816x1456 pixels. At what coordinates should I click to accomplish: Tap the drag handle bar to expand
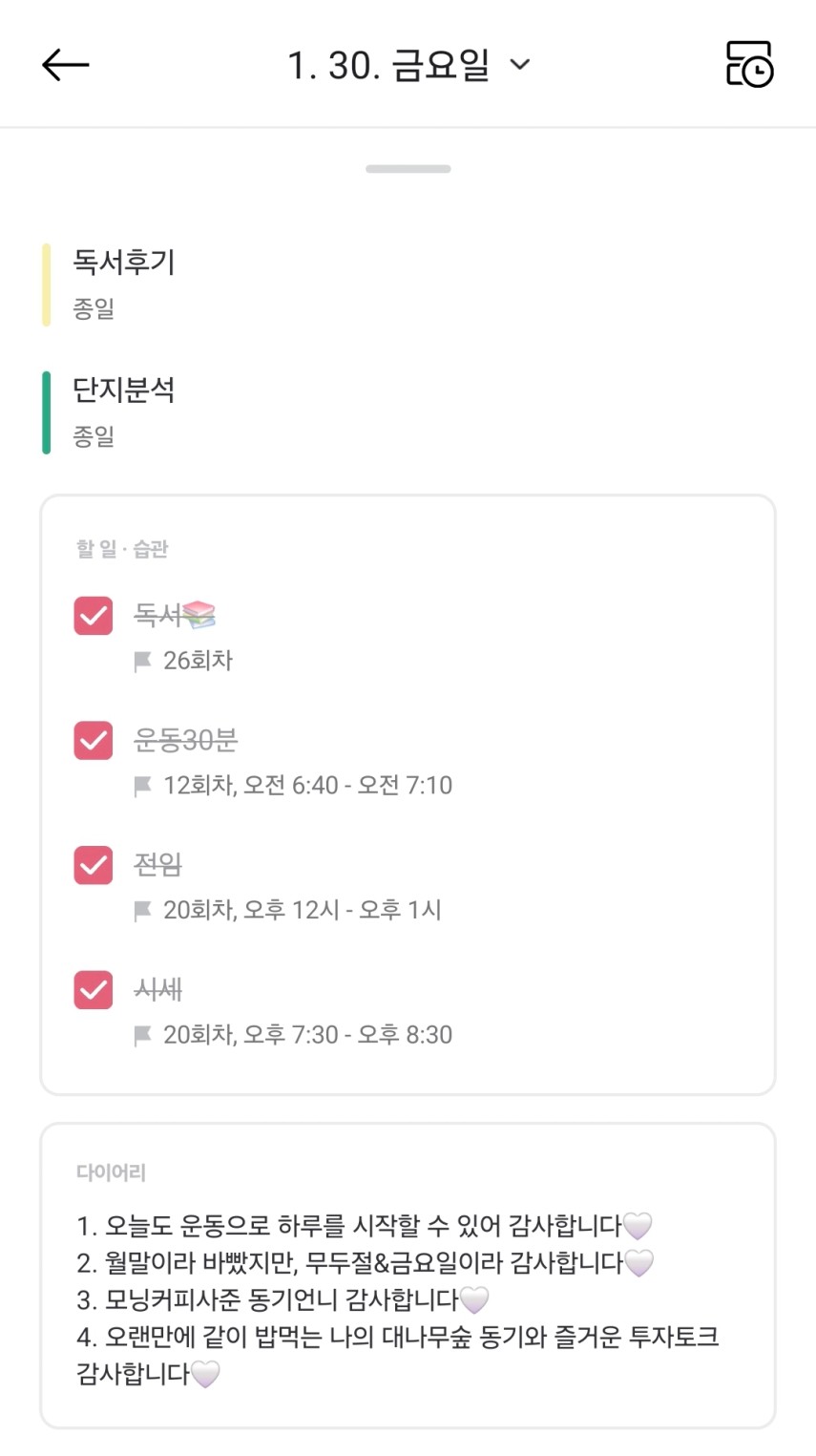coord(408,169)
